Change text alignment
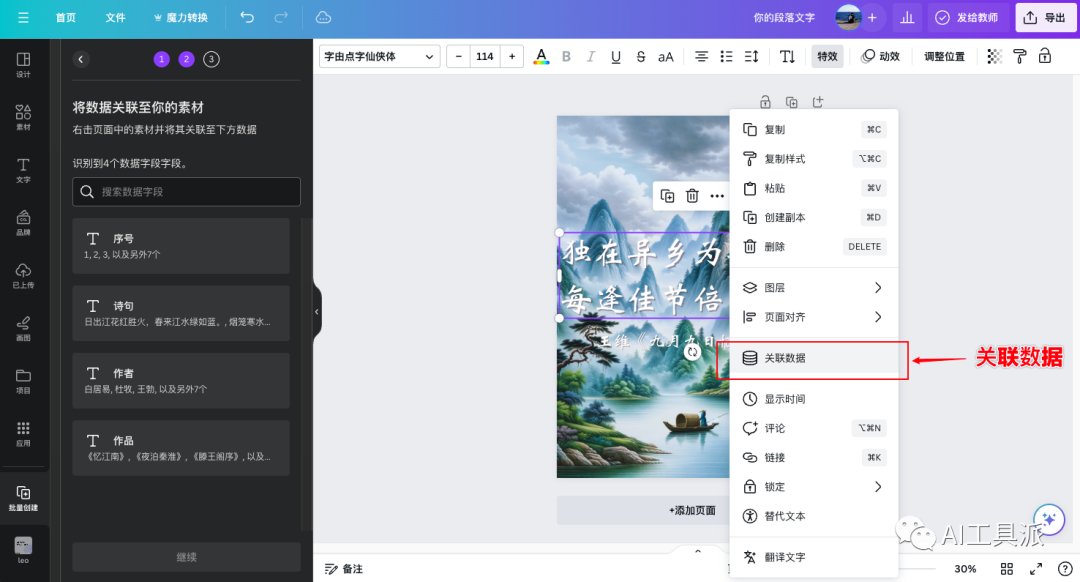Viewport: 1080px width, 582px height. point(701,56)
